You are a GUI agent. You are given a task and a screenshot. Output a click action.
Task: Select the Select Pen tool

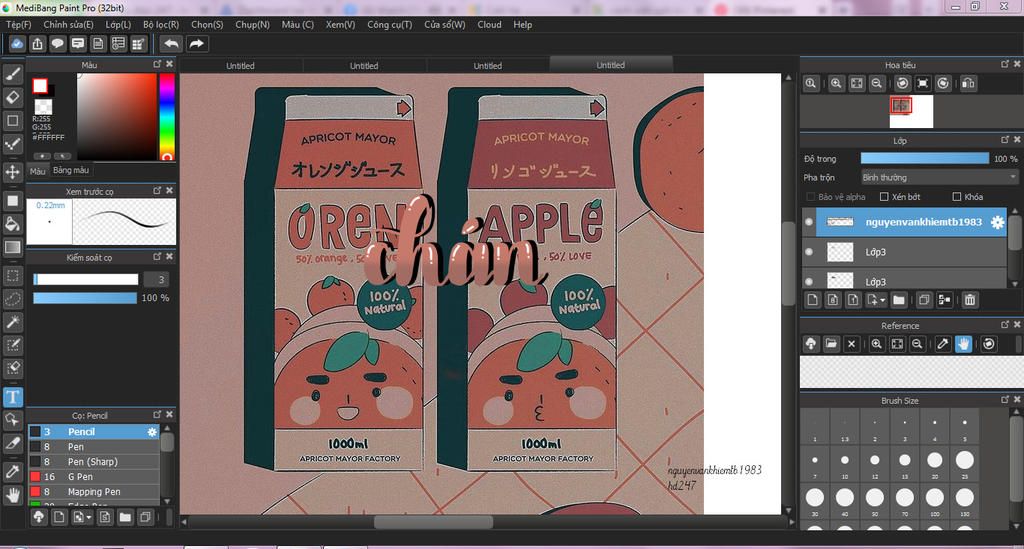[12, 345]
